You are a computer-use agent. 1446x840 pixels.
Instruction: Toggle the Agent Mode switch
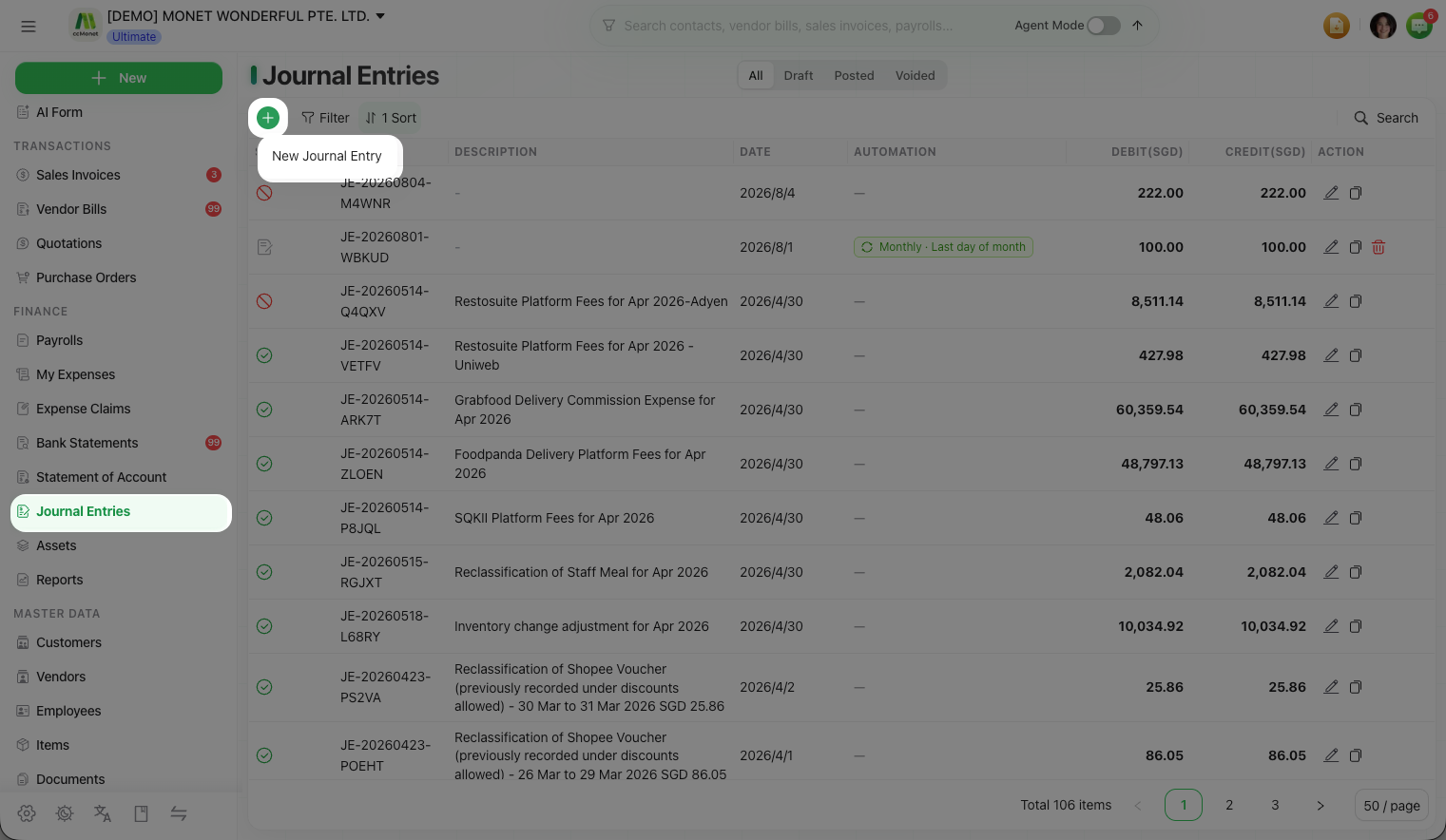[x=1104, y=26]
